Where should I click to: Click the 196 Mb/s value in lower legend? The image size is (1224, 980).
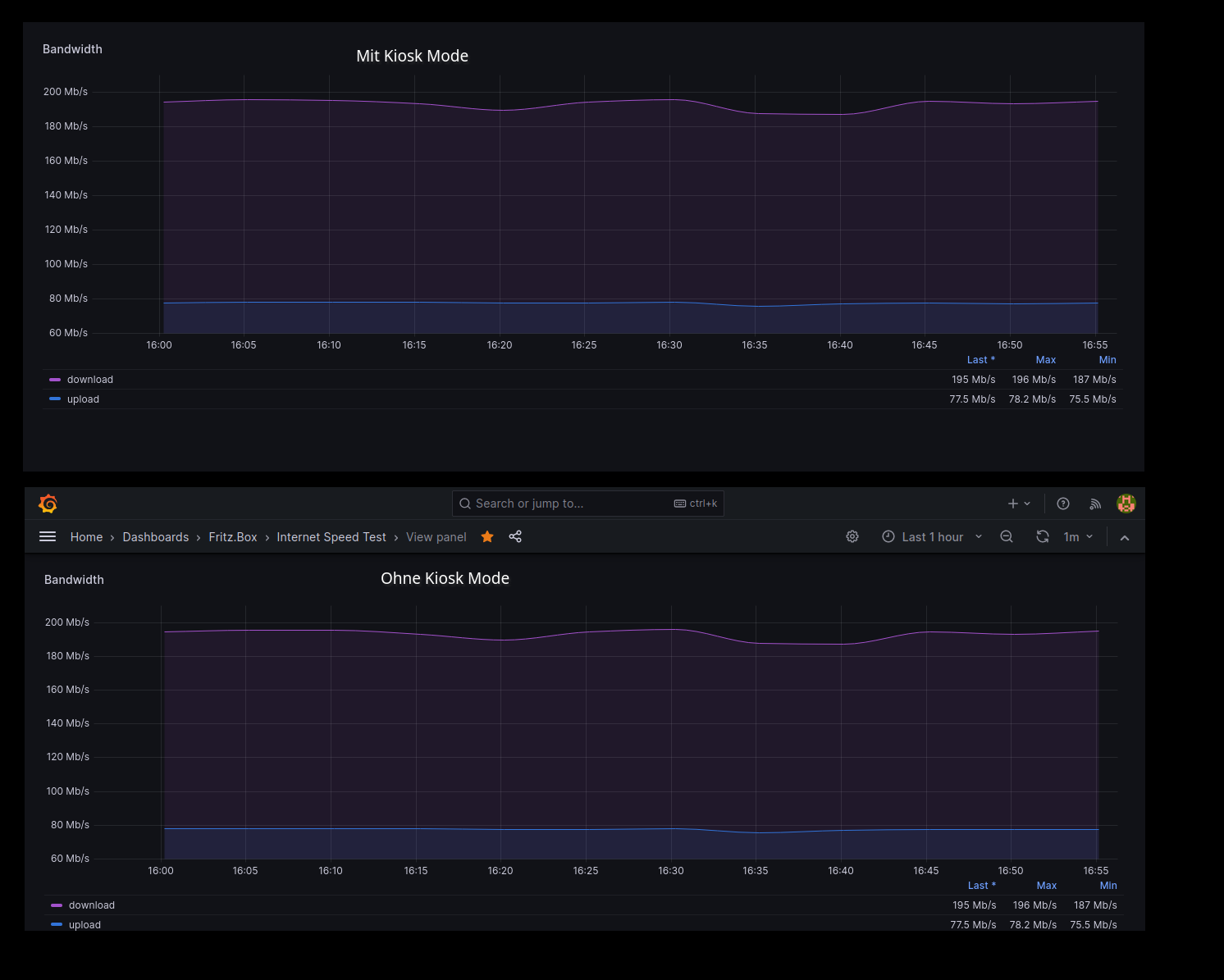point(1034,905)
